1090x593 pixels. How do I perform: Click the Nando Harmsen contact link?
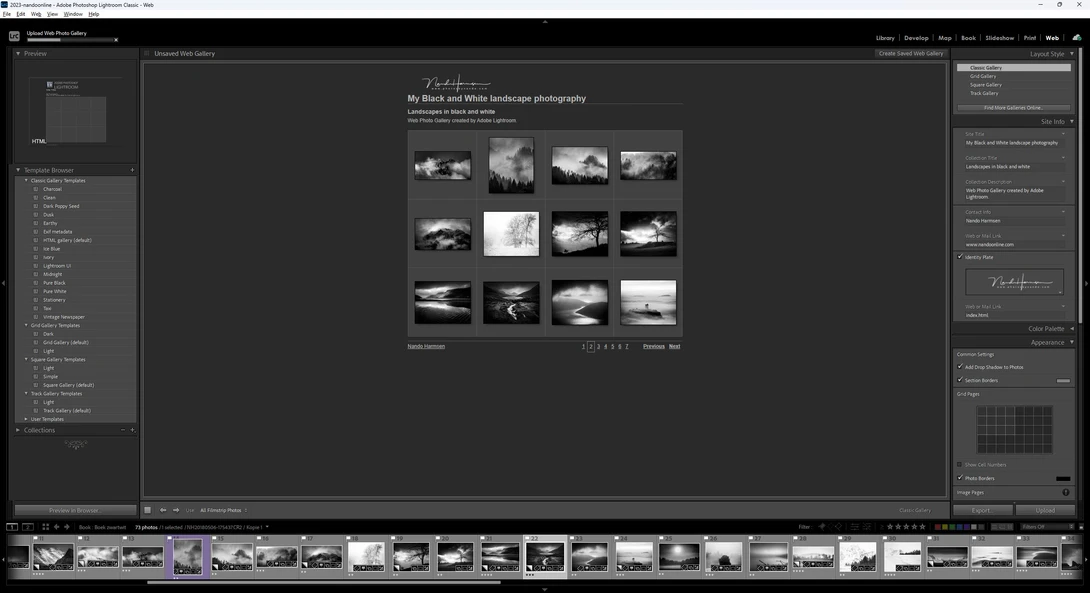click(426, 346)
